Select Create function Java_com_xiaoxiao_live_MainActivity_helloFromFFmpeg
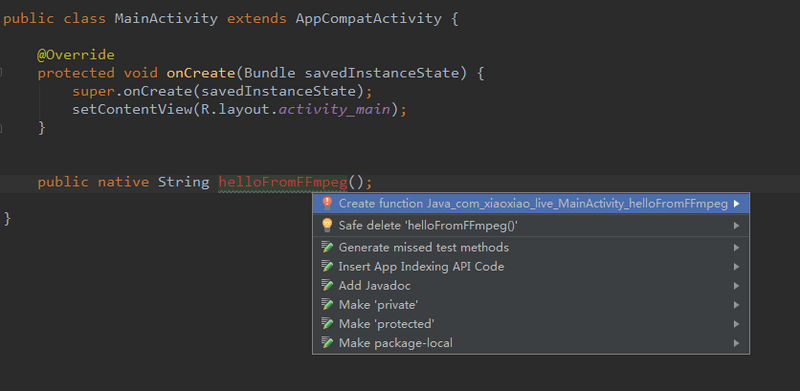Screen dimensions: 800x391 (531, 204)
